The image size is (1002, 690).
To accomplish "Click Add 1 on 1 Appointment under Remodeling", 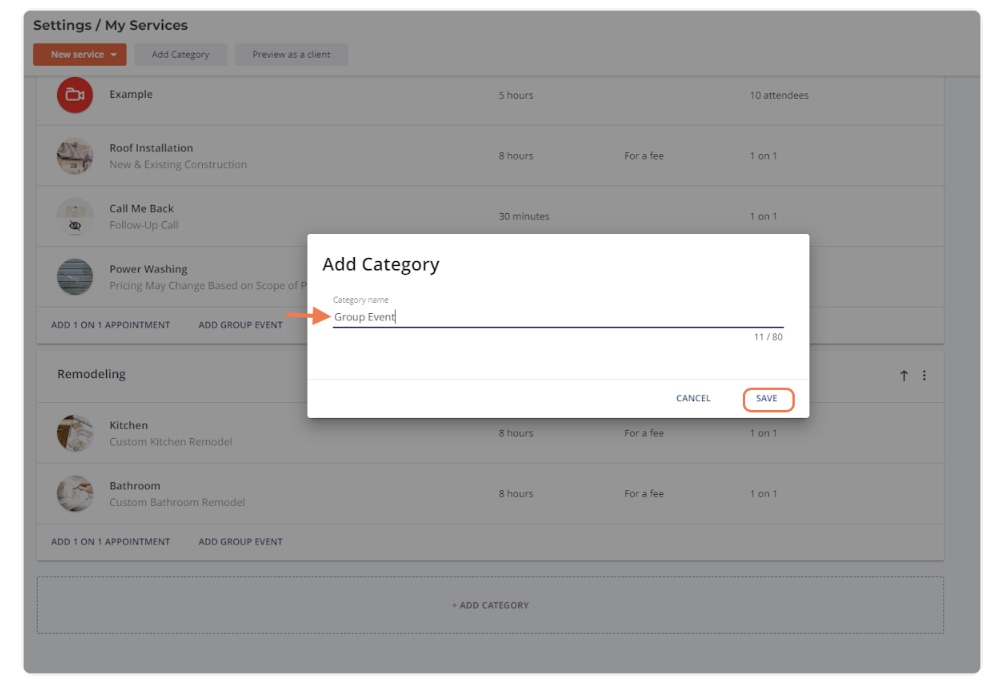I will click(110, 542).
